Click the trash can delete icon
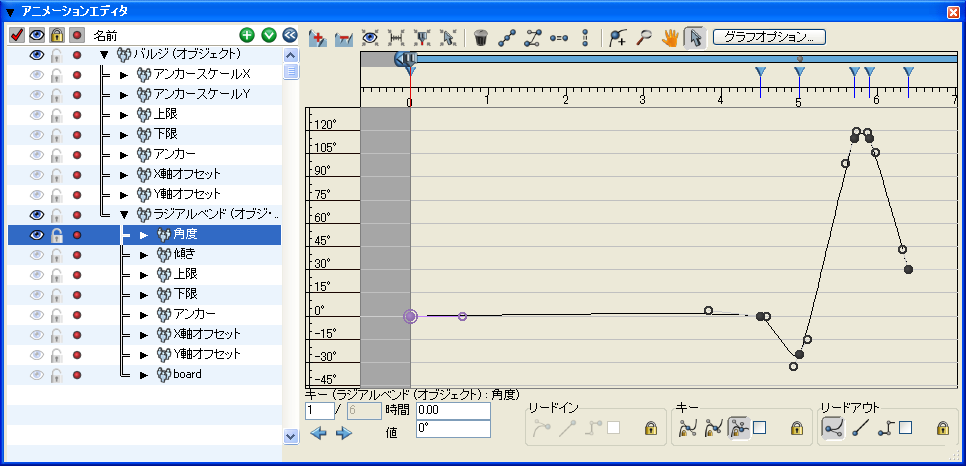Image resolution: width=966 pixels, height=466 pixels. [481, 38]
